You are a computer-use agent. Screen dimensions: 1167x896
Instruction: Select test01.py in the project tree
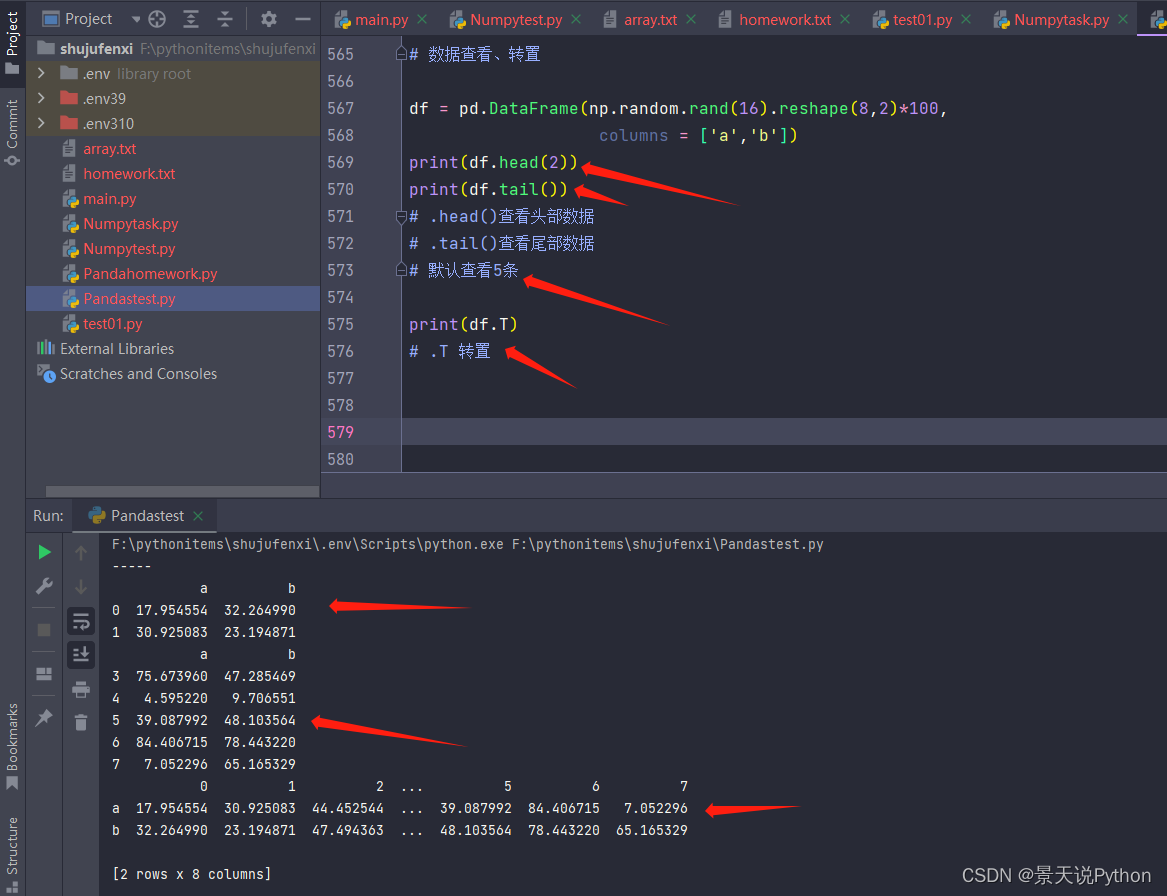coord(173,324)
